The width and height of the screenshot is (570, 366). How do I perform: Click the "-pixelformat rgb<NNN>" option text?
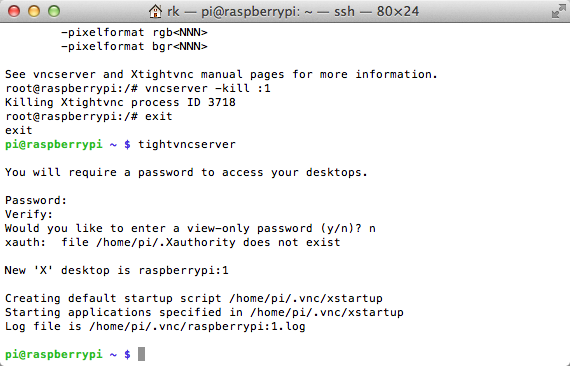pos(134,33)
